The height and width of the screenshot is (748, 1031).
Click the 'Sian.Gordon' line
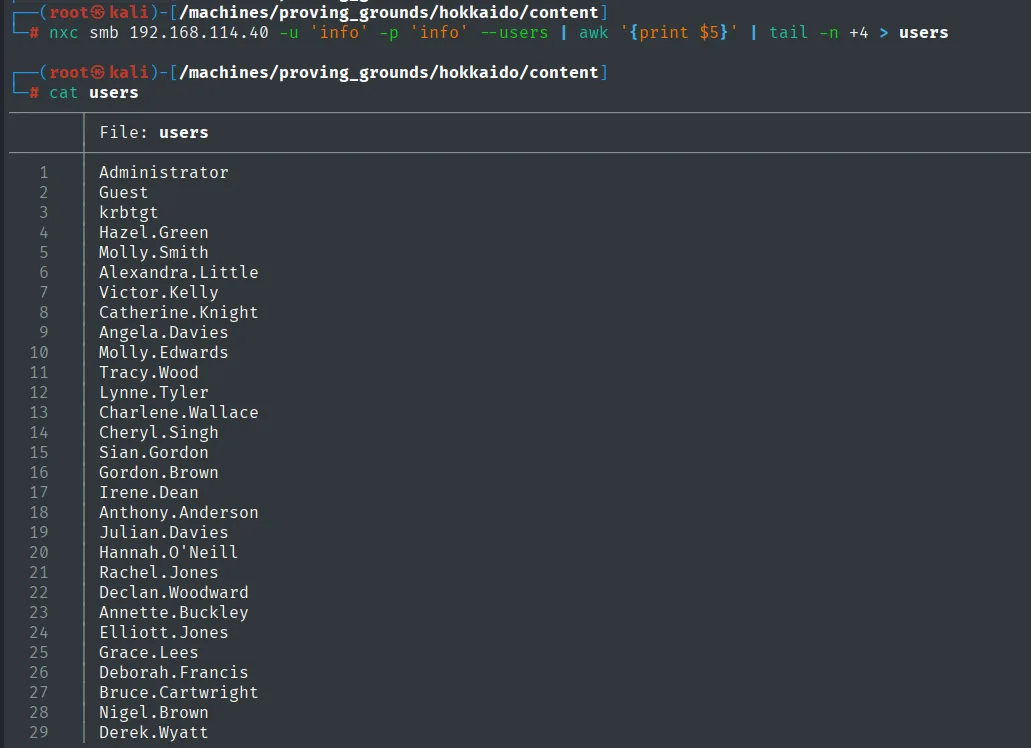(x=154, y=452)
